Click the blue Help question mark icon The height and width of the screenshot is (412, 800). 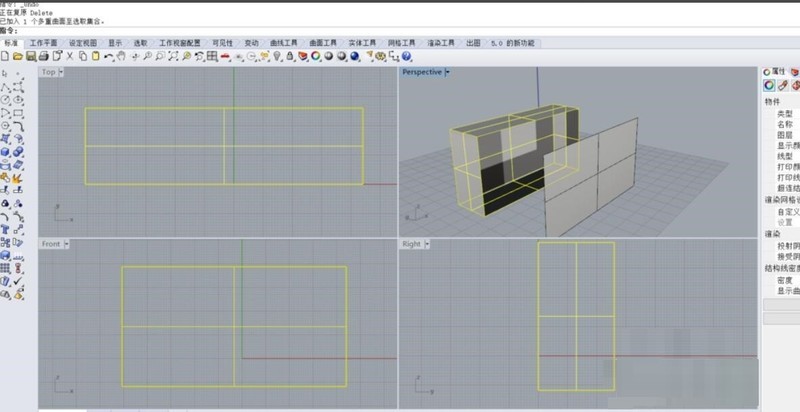coord(407,56)
